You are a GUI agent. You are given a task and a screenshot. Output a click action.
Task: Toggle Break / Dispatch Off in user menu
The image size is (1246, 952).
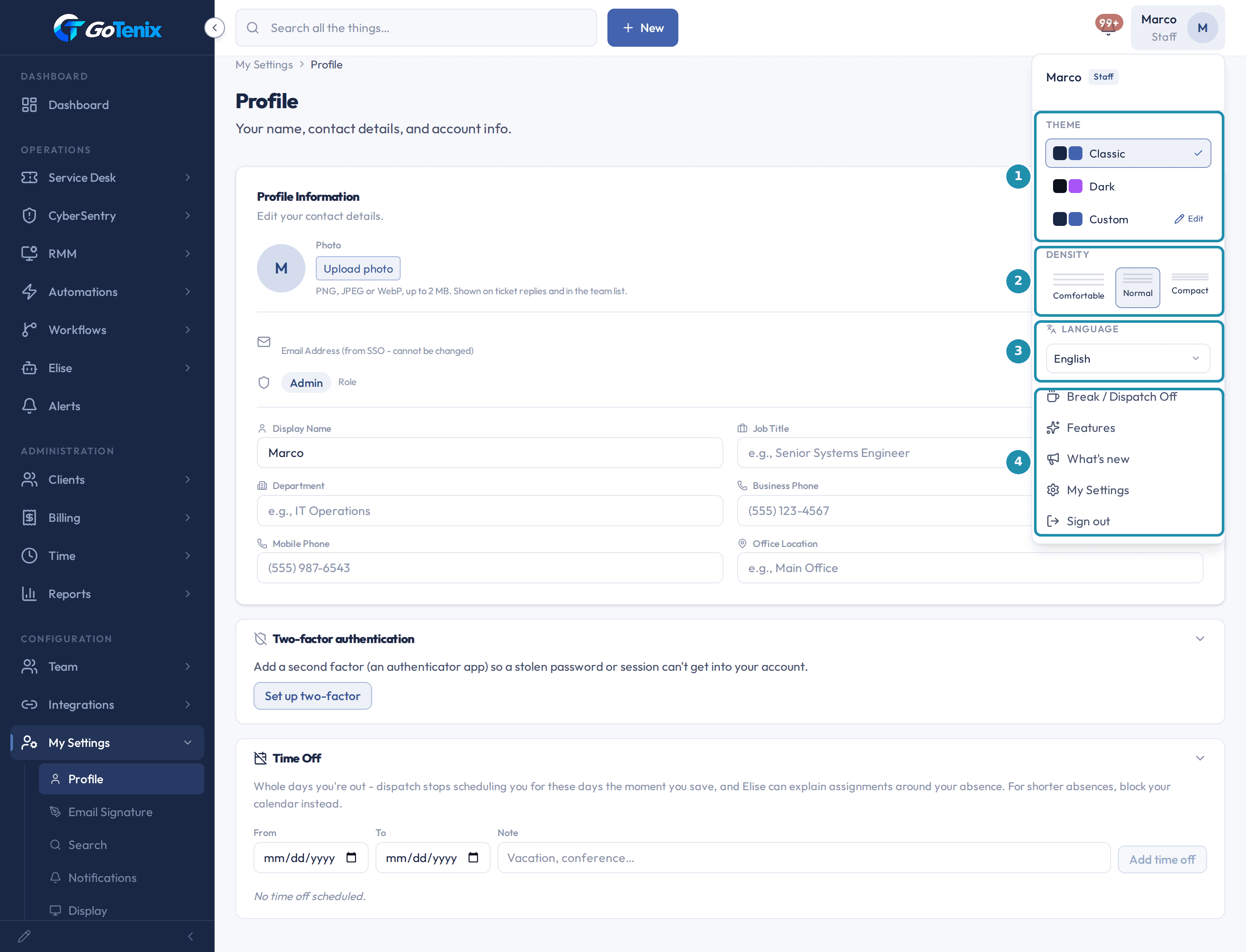1127,397
